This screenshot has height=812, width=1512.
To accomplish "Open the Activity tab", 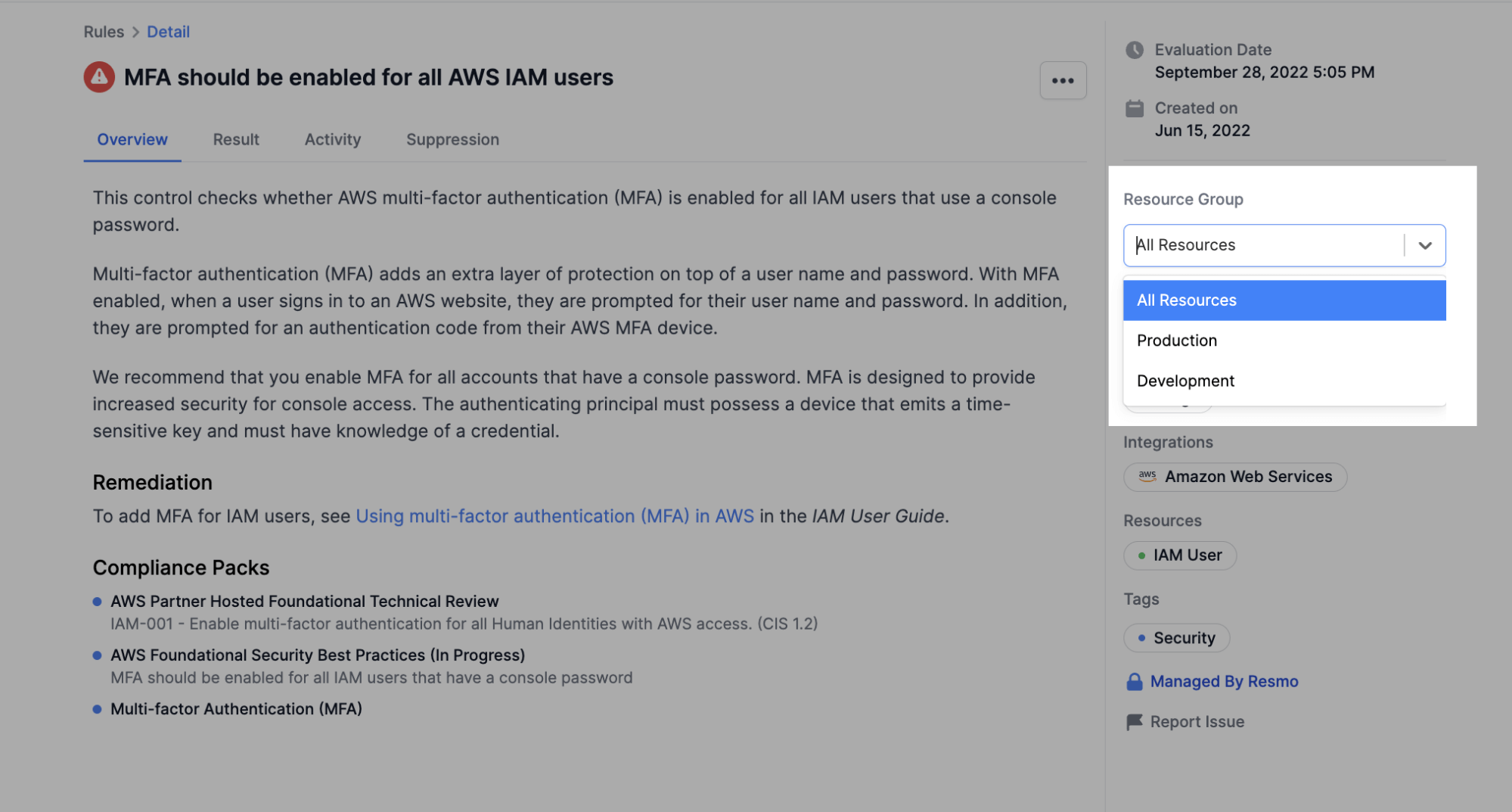I will 333,139.
